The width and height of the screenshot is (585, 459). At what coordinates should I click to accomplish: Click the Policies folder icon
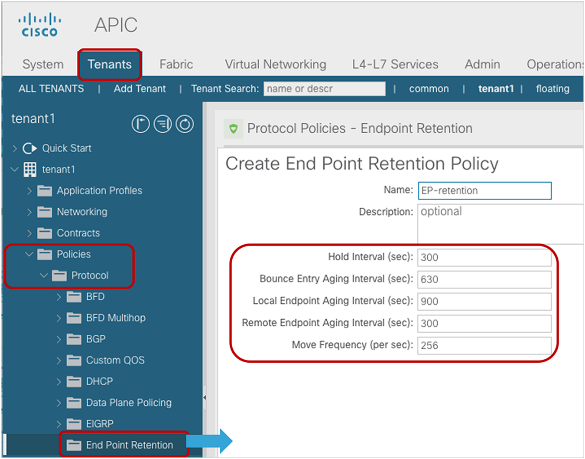pos(45,255)
